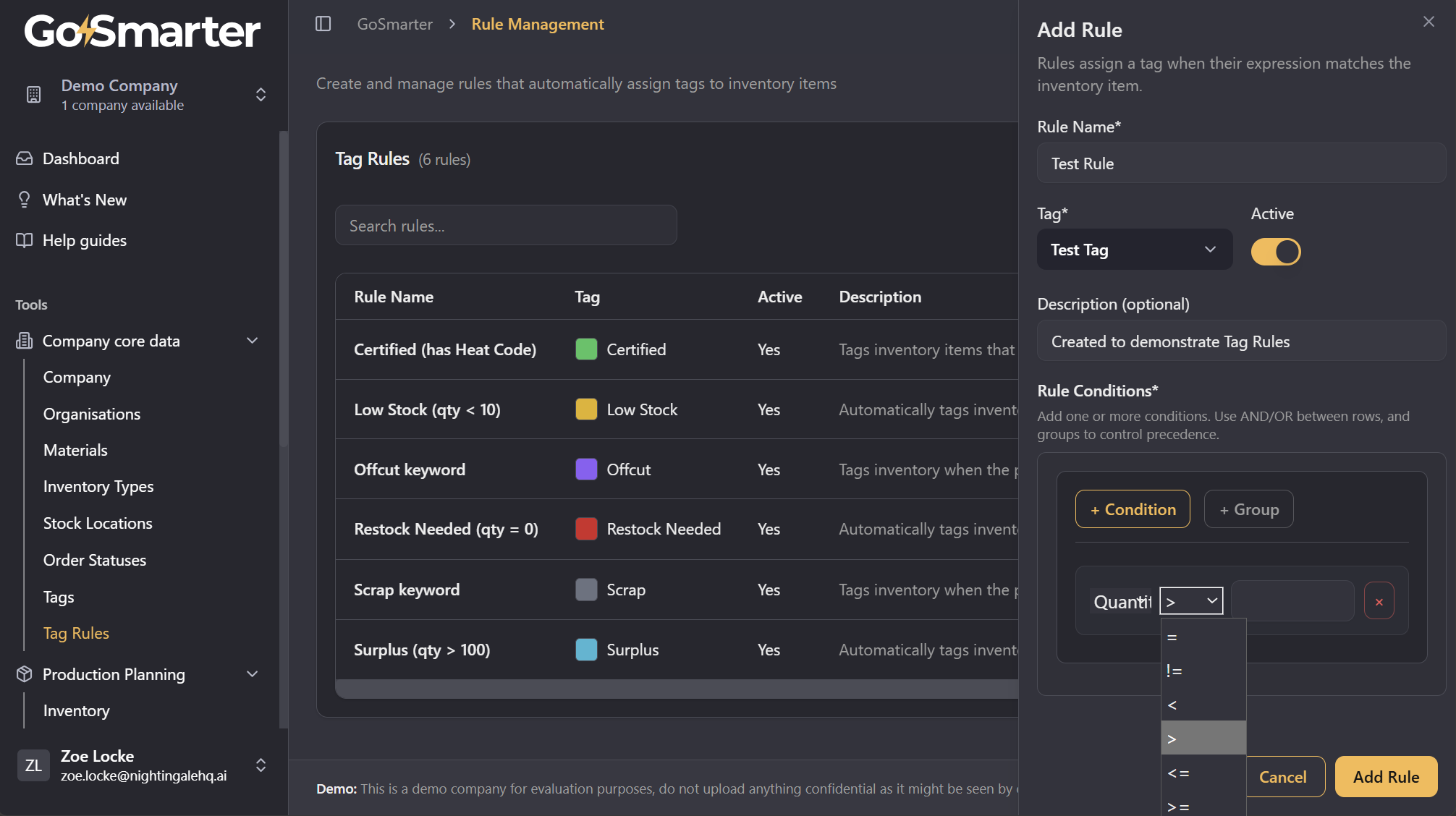Click the Company core data icon
This screenshot has width=1456, height=816.
[x=25, y=341]
